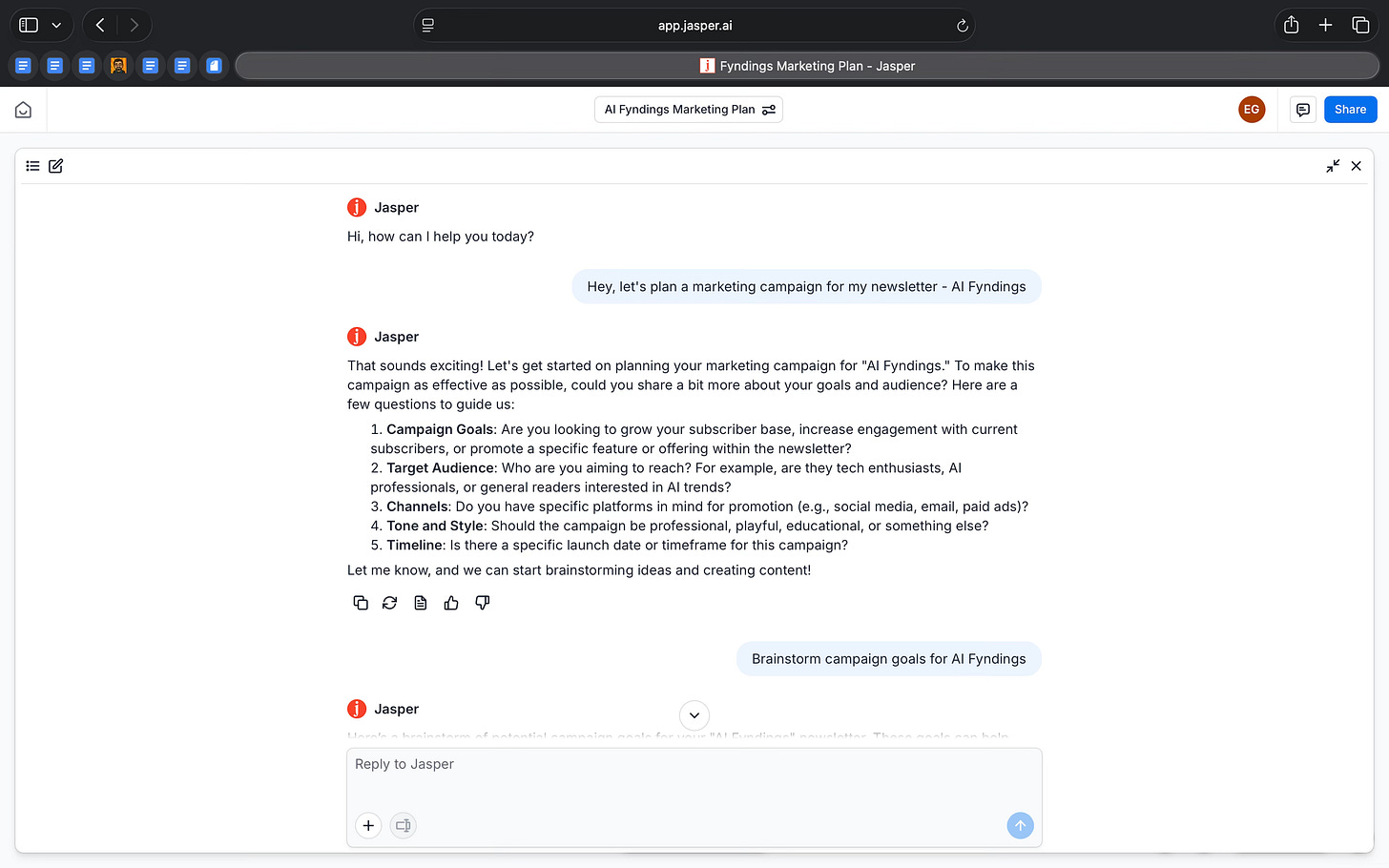Screen dimensions: 1389x868
Task: Click the plus attachment button in reply box
Action: pos(368,826)
